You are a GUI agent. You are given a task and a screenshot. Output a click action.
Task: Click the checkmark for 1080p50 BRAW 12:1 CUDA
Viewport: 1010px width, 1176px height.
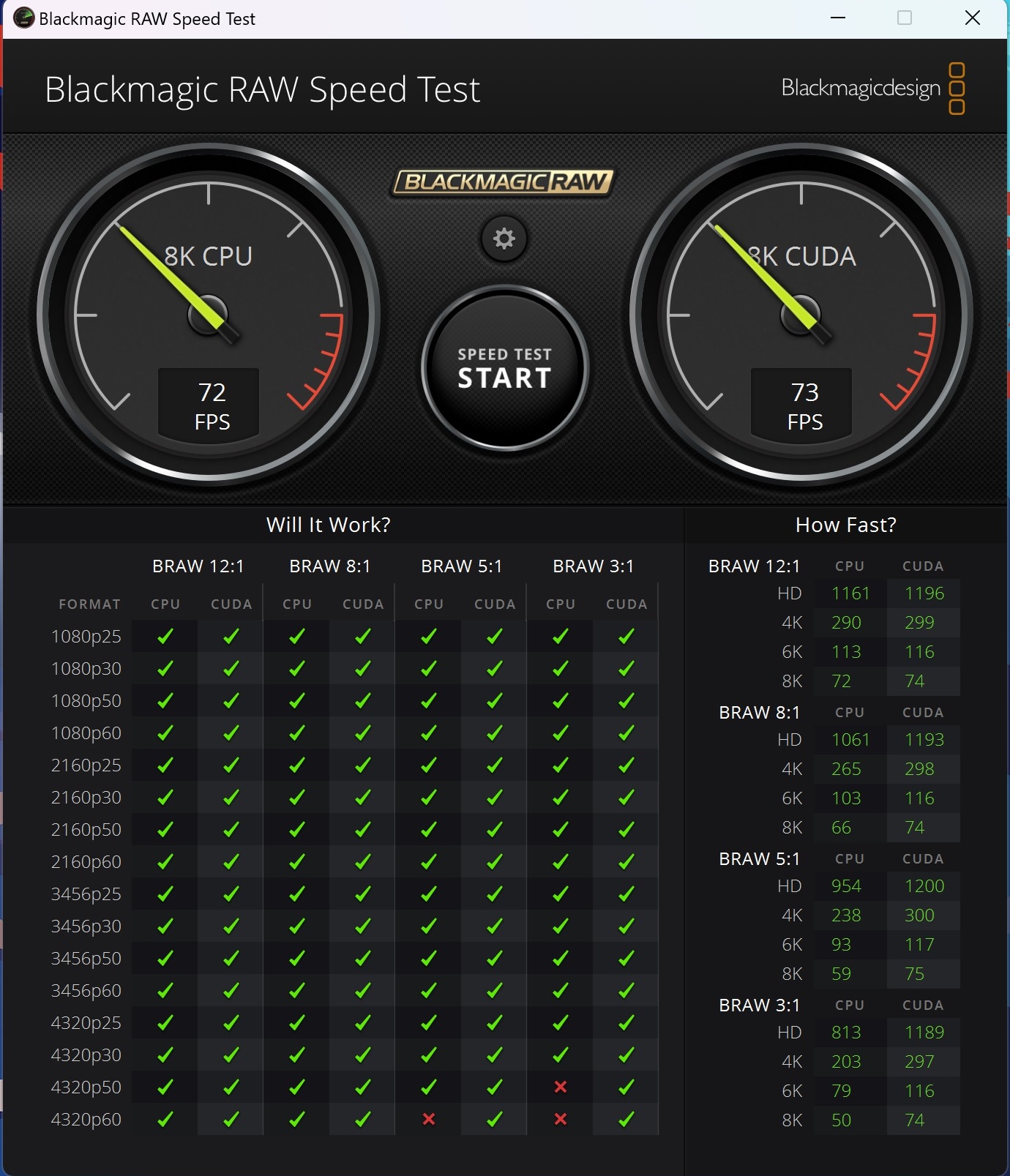click(x=231, y=700)
